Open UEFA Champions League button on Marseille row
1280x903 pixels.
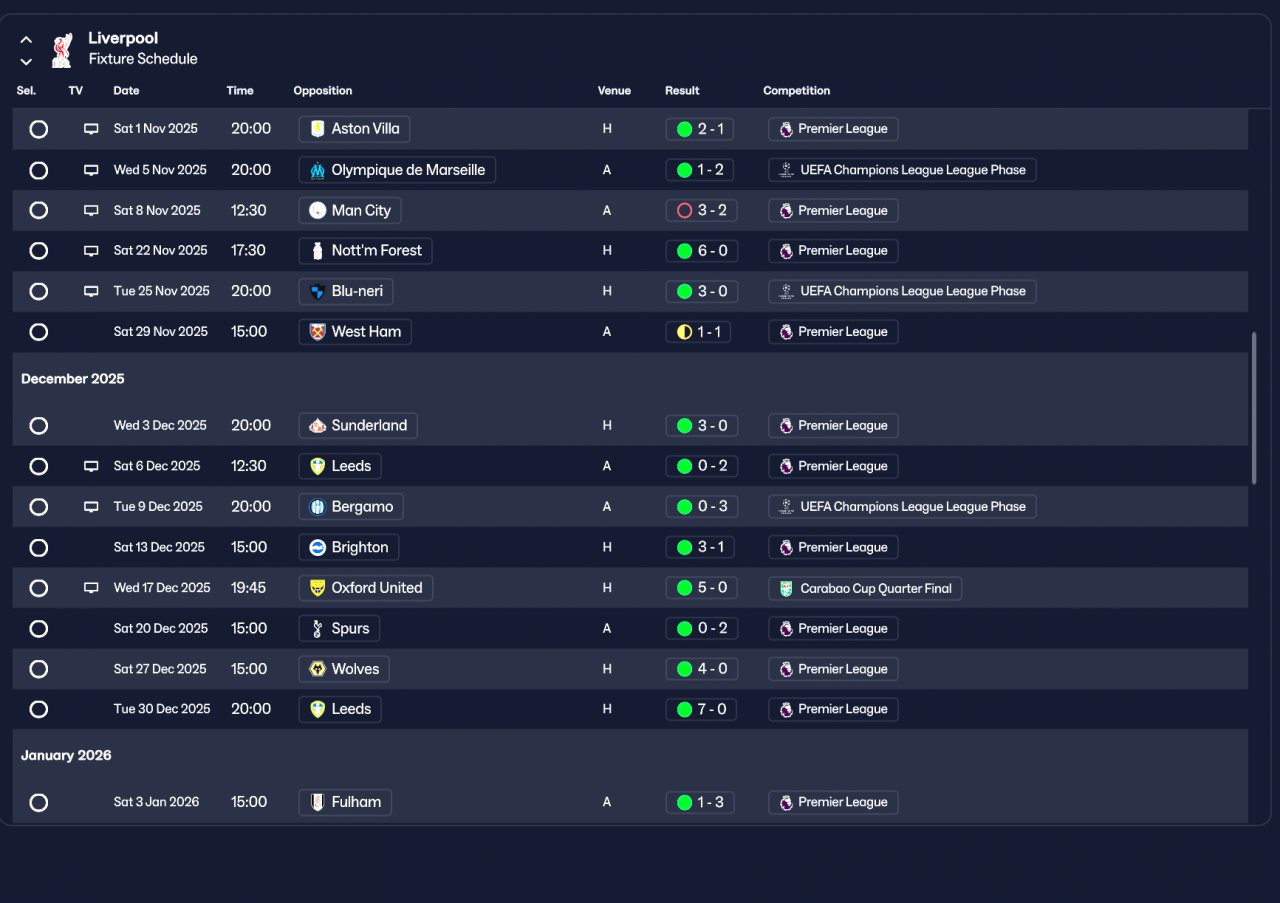tap(903, 170)
